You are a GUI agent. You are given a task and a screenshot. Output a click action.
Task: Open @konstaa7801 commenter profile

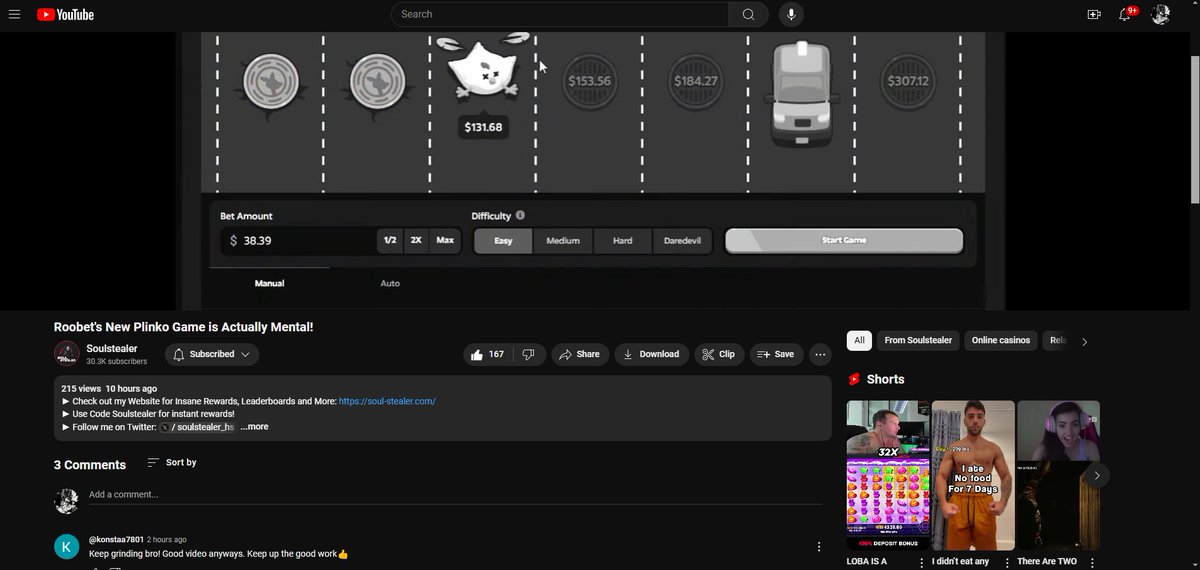point(116,539)
